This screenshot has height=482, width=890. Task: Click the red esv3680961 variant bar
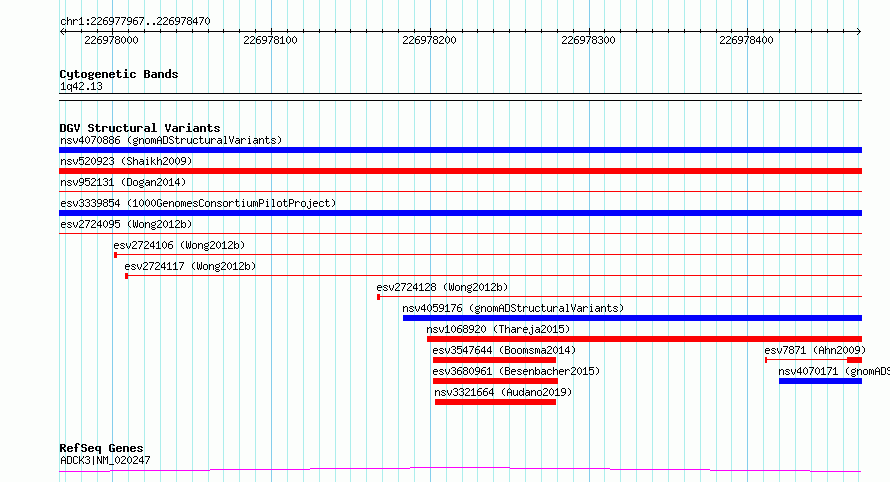(496, 381)
